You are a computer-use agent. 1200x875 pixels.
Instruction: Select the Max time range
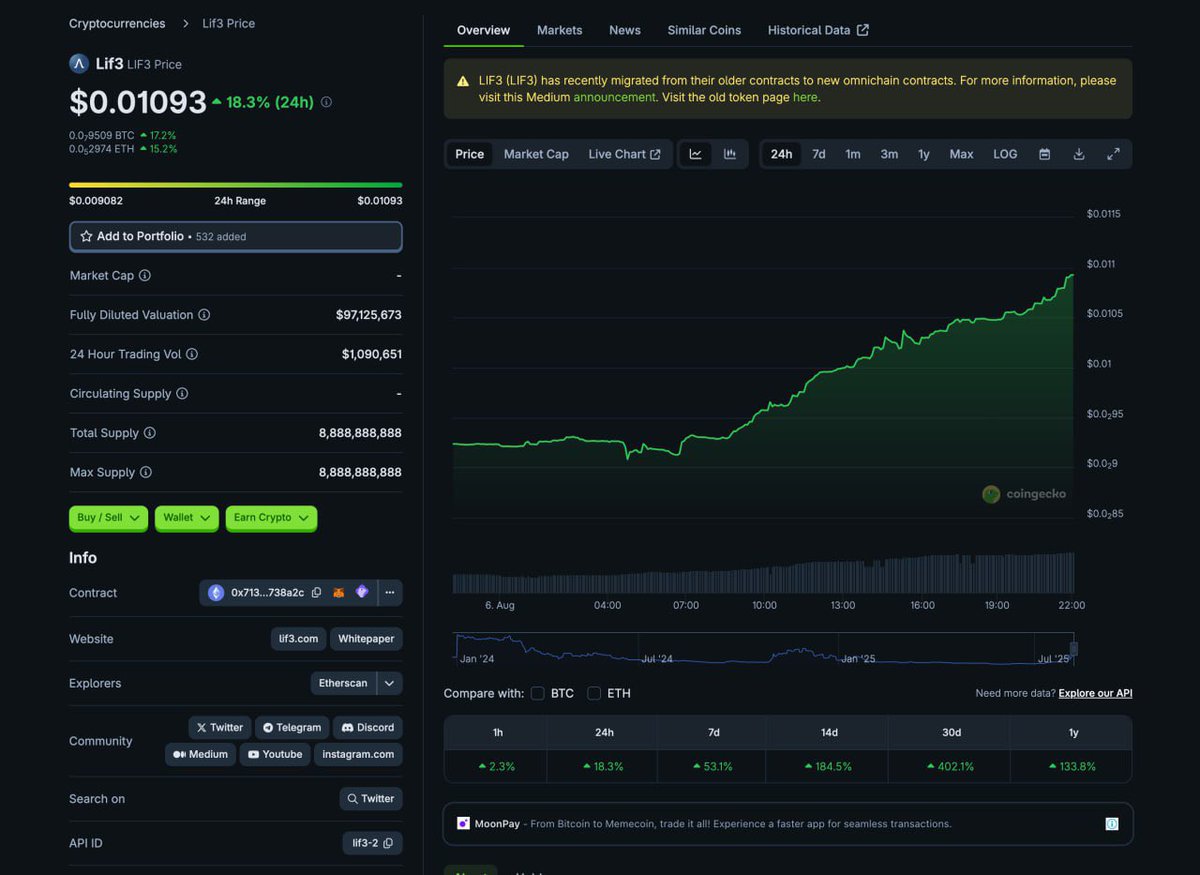[961, 154]
